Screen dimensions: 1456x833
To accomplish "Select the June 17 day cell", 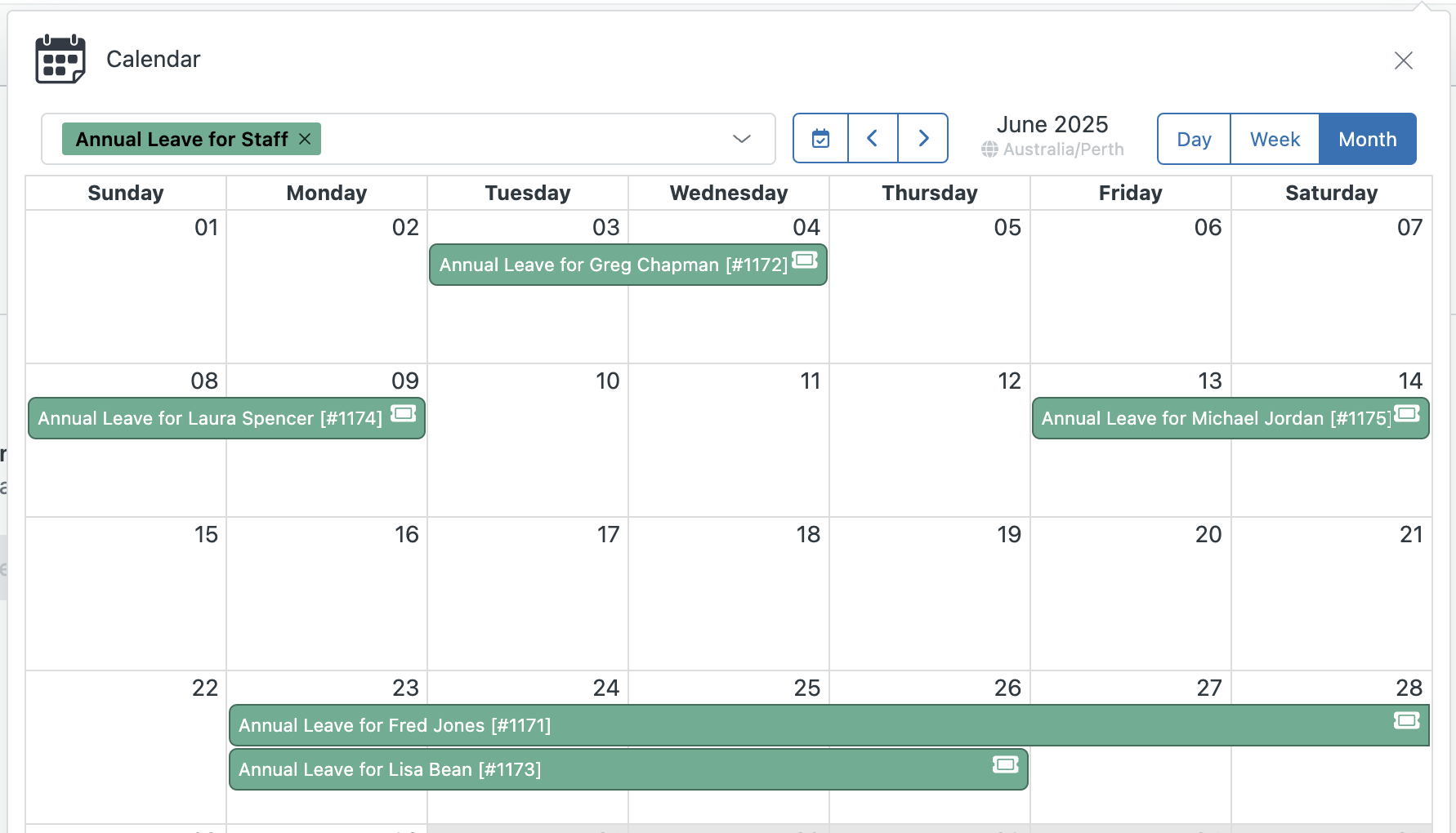I will pos(528,594).
